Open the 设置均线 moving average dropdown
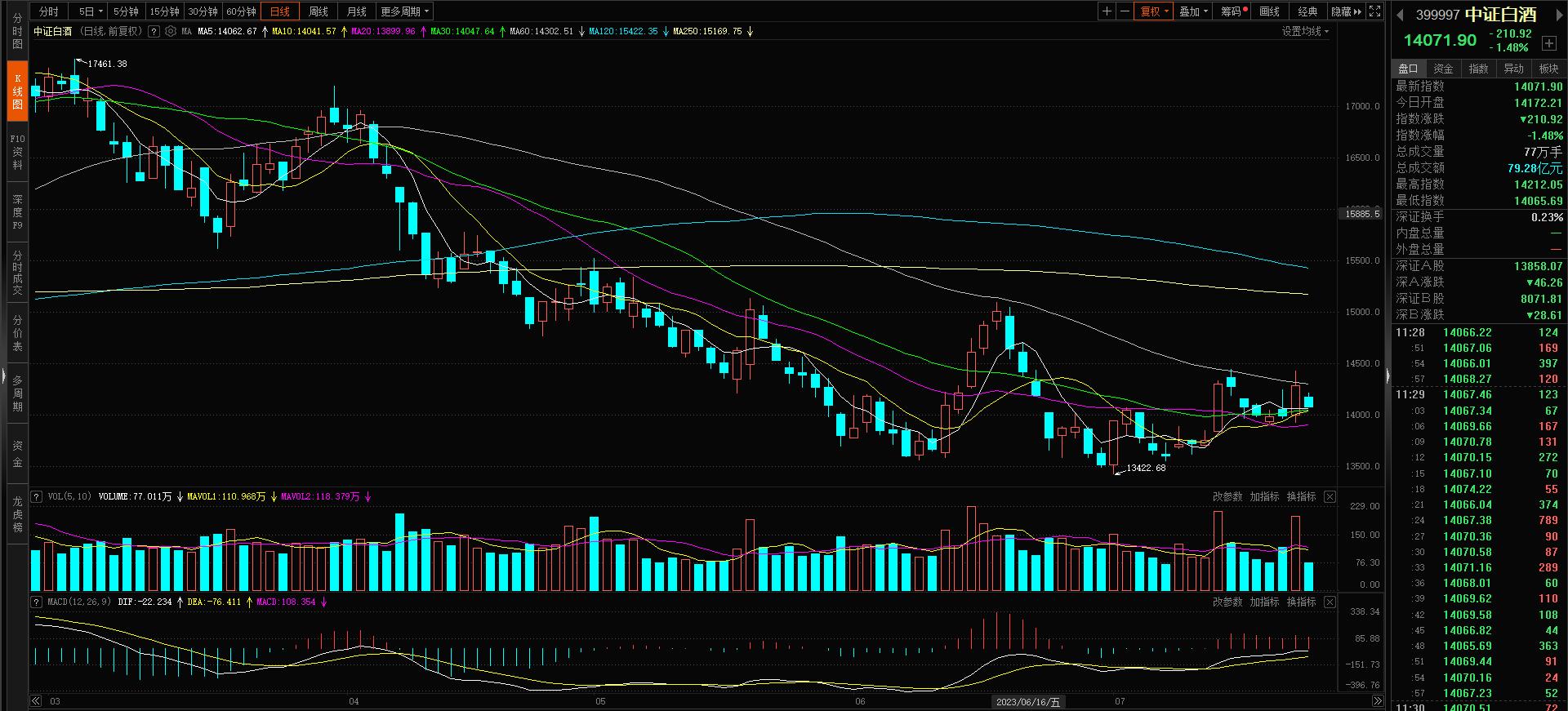 point(1304,32)
